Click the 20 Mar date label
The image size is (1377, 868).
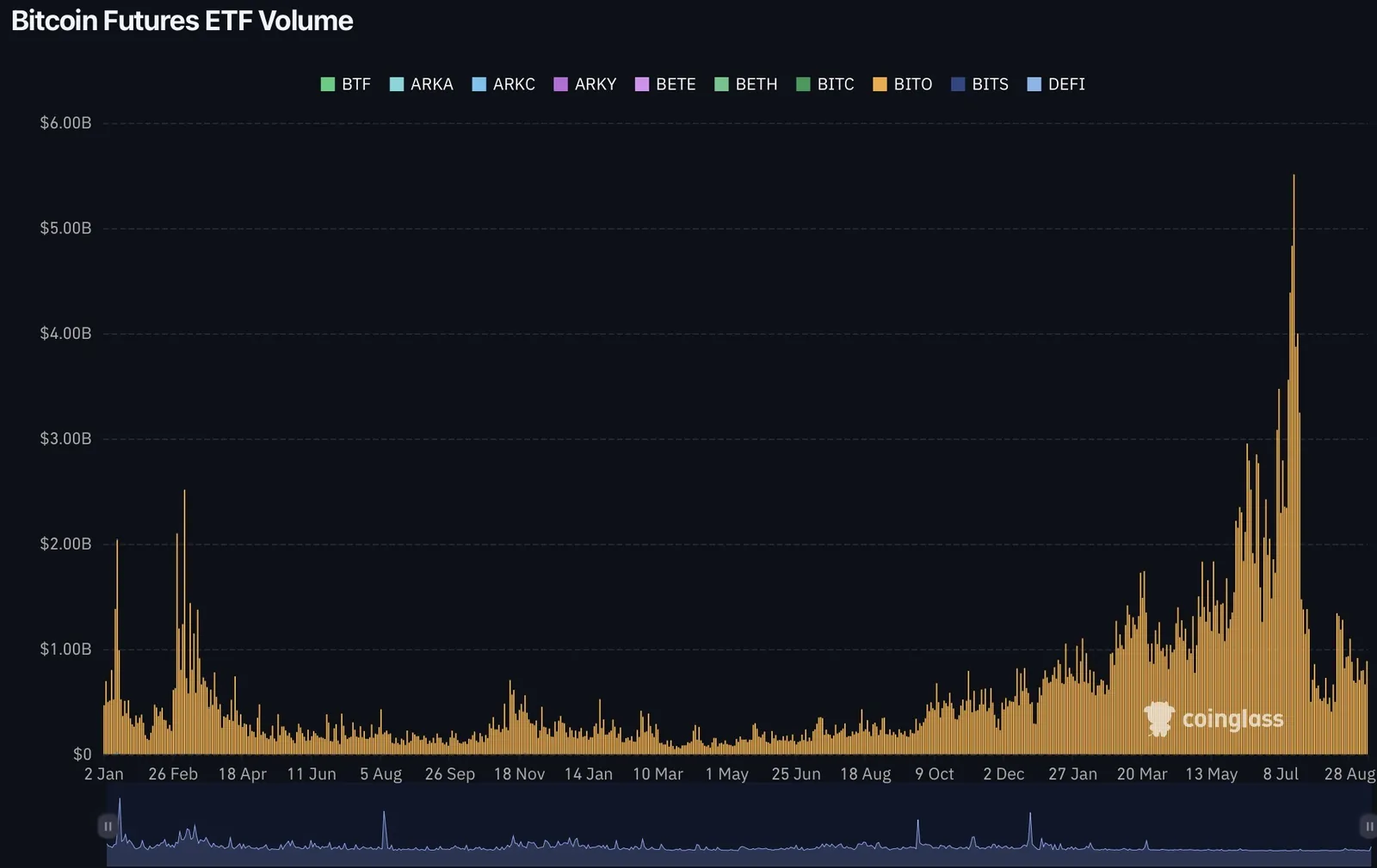[1142, 774]
